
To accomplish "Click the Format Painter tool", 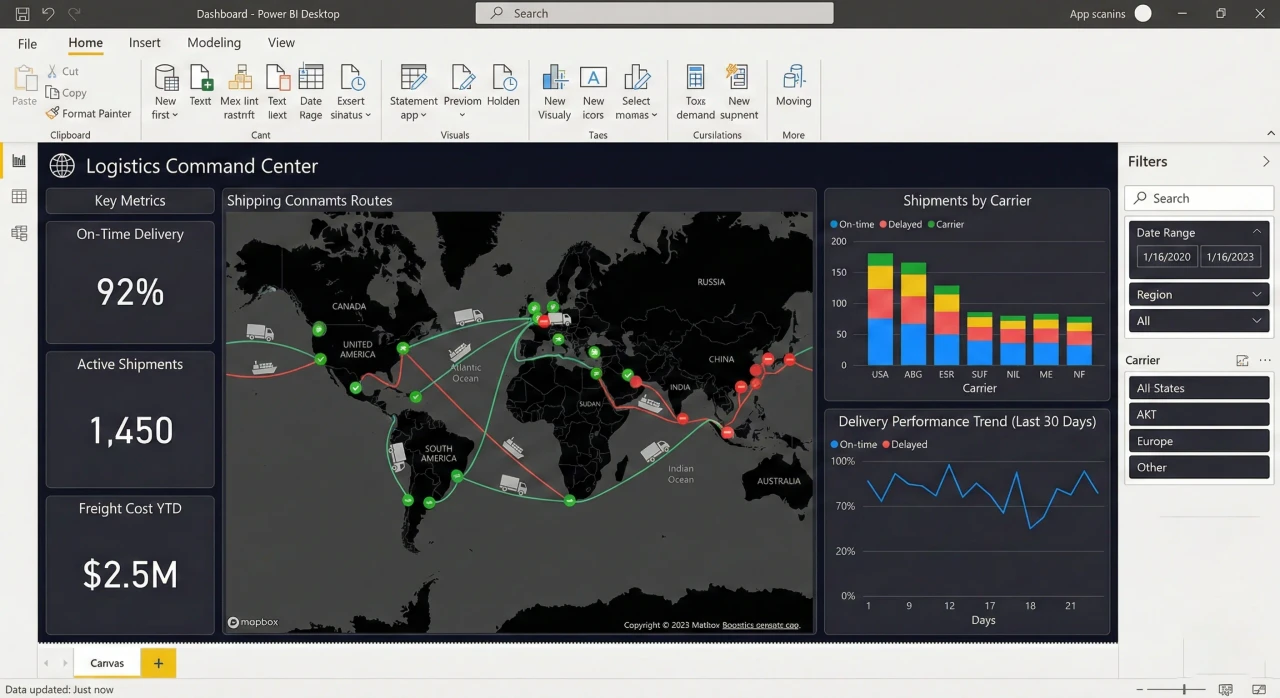I will click(x=89, y=114).
